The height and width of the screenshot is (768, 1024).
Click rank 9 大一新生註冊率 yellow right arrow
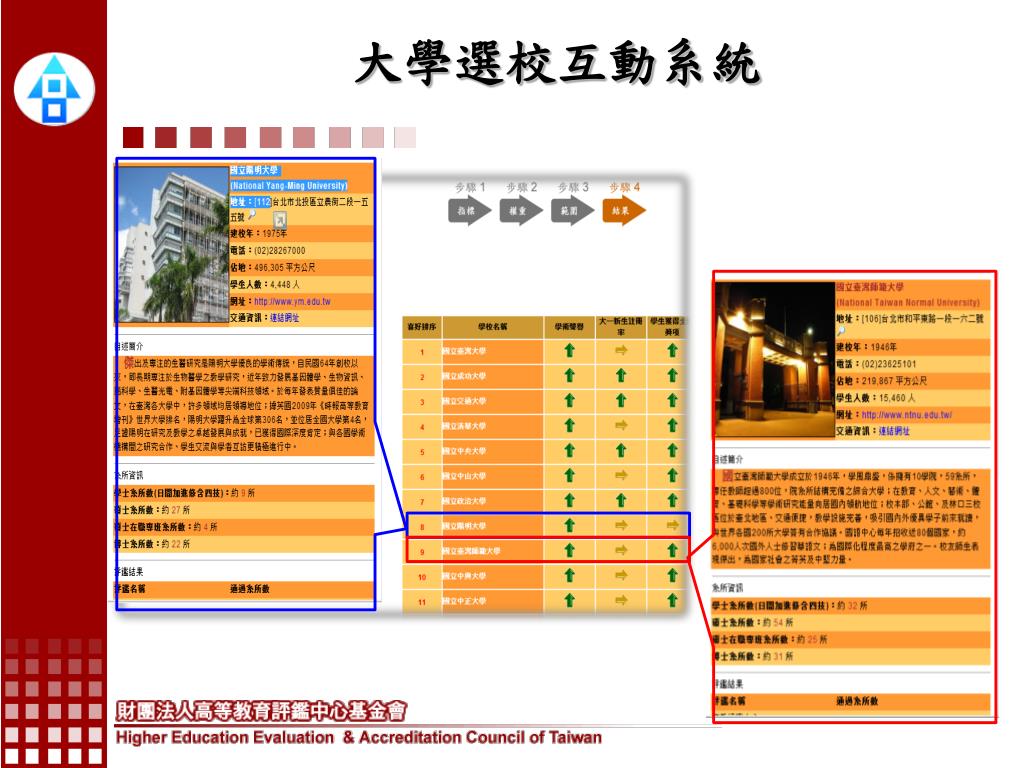click(621, 551)
